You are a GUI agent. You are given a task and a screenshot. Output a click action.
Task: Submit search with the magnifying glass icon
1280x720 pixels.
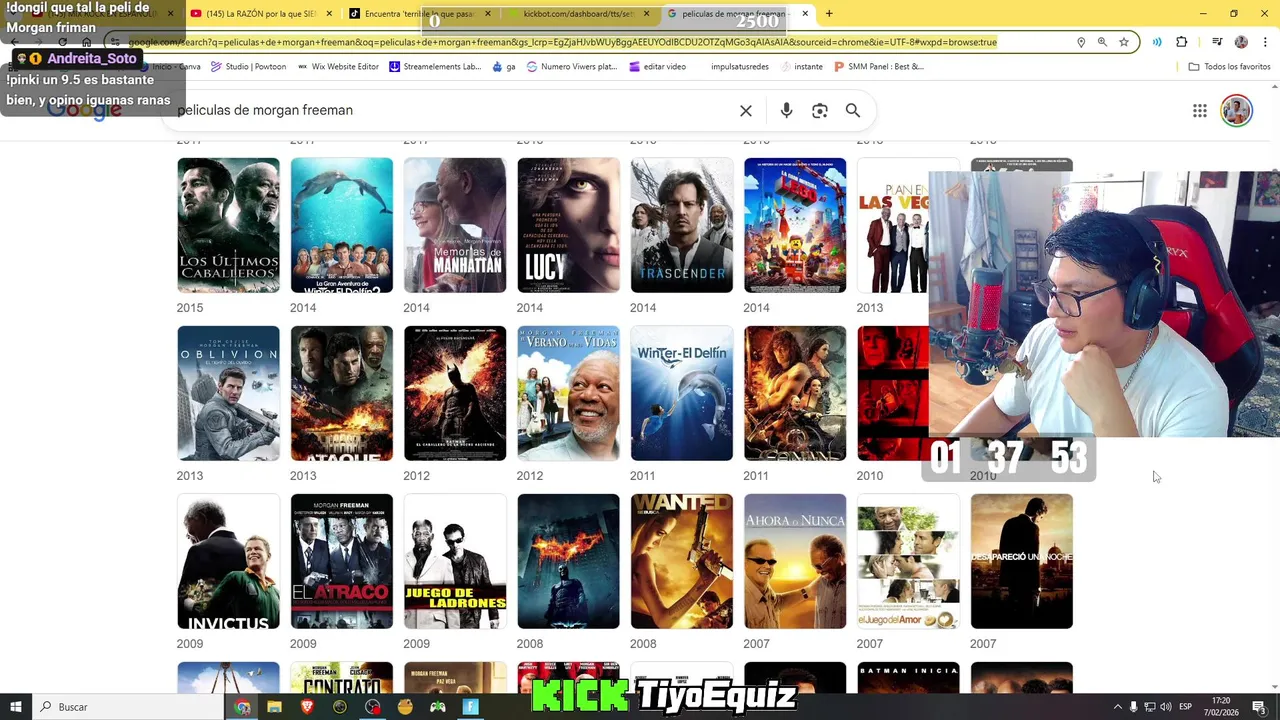(853, 111)
